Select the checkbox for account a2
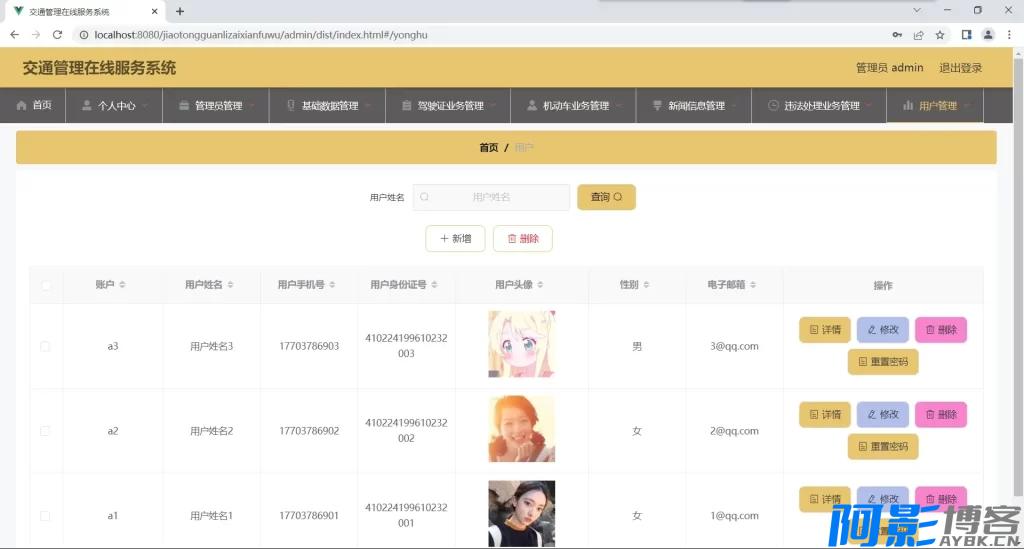The width and height of the screenshot is (1024, 549). [45, 431]
